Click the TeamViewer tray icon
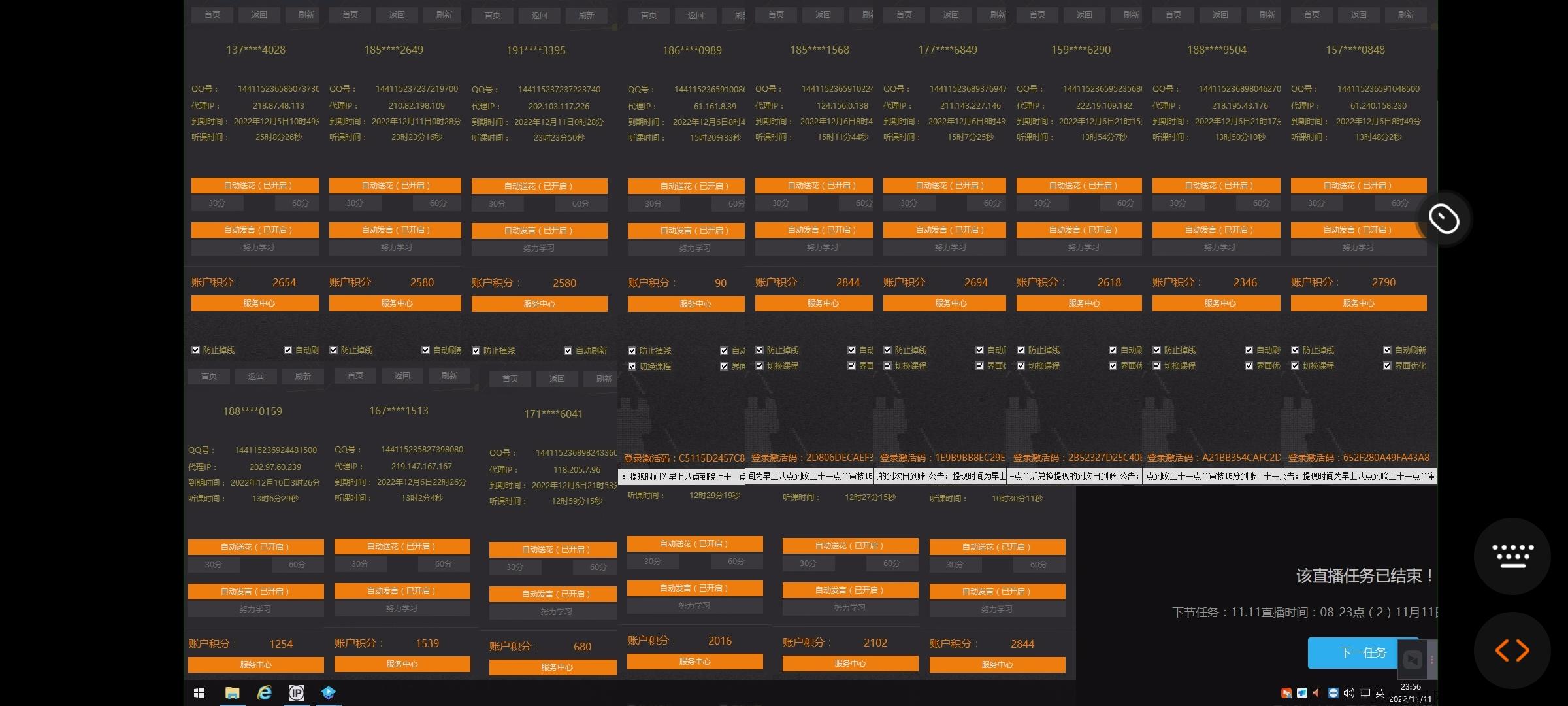The image size is (1568, 706). (x=1333, y=693)
